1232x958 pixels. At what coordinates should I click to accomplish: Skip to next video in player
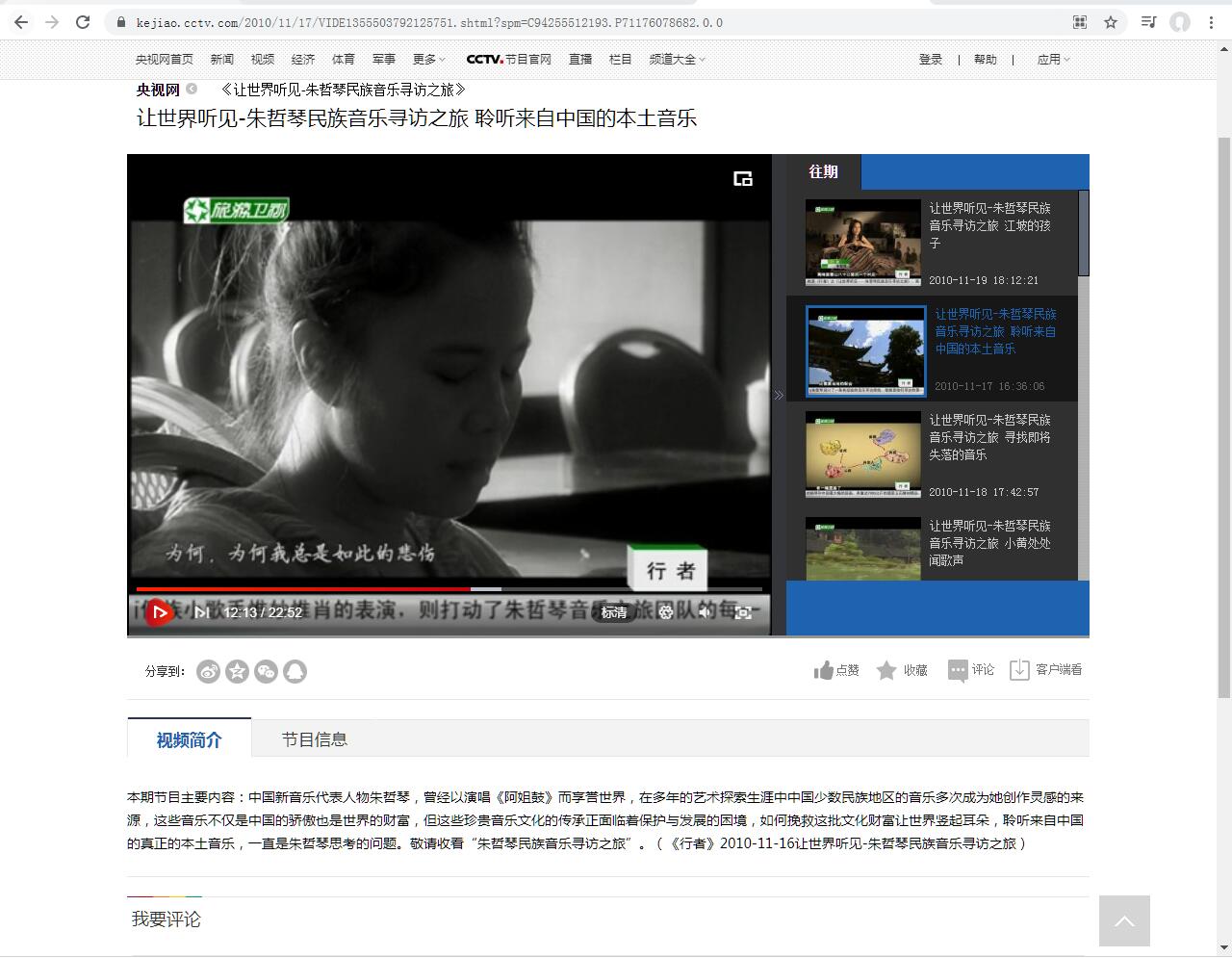tap(201, 612)
